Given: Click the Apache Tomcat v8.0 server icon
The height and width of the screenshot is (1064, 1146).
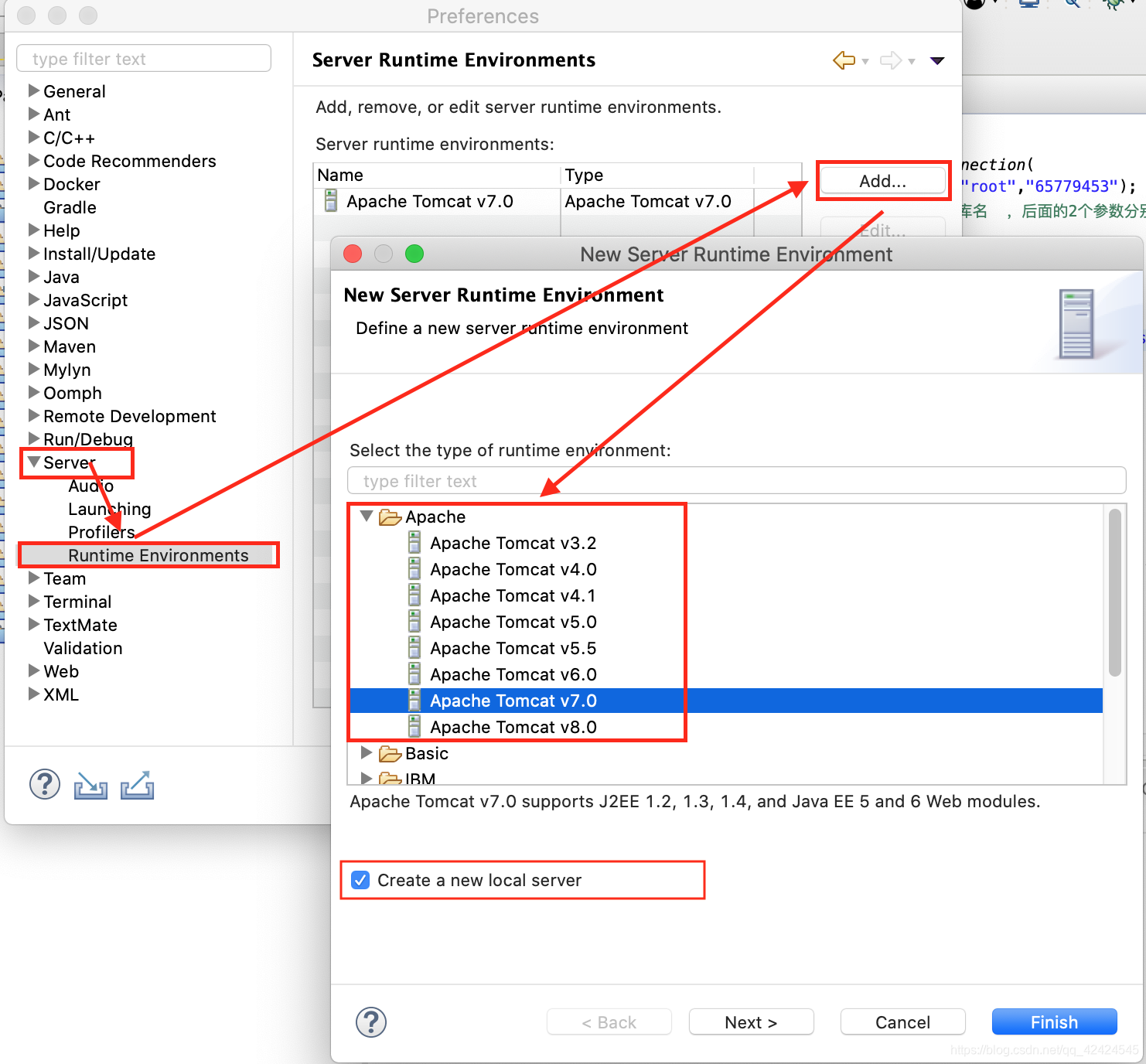Looking at the screenshot, I should click(414, 727).
